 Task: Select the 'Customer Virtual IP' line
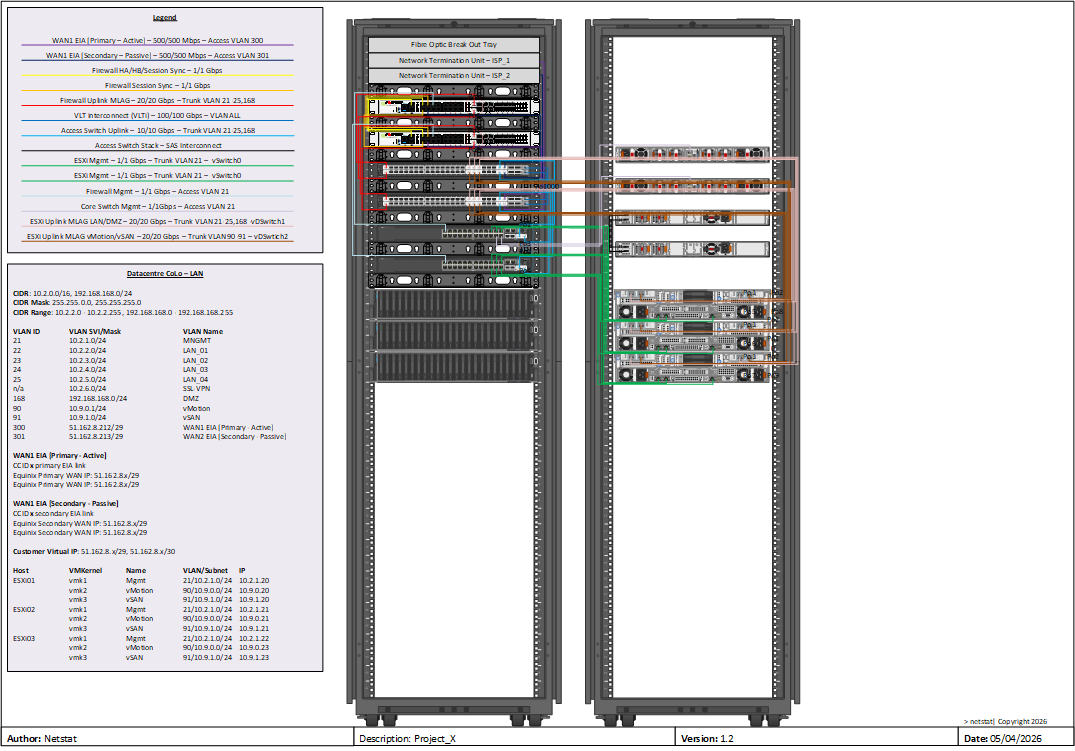click(x=94, y=551)
